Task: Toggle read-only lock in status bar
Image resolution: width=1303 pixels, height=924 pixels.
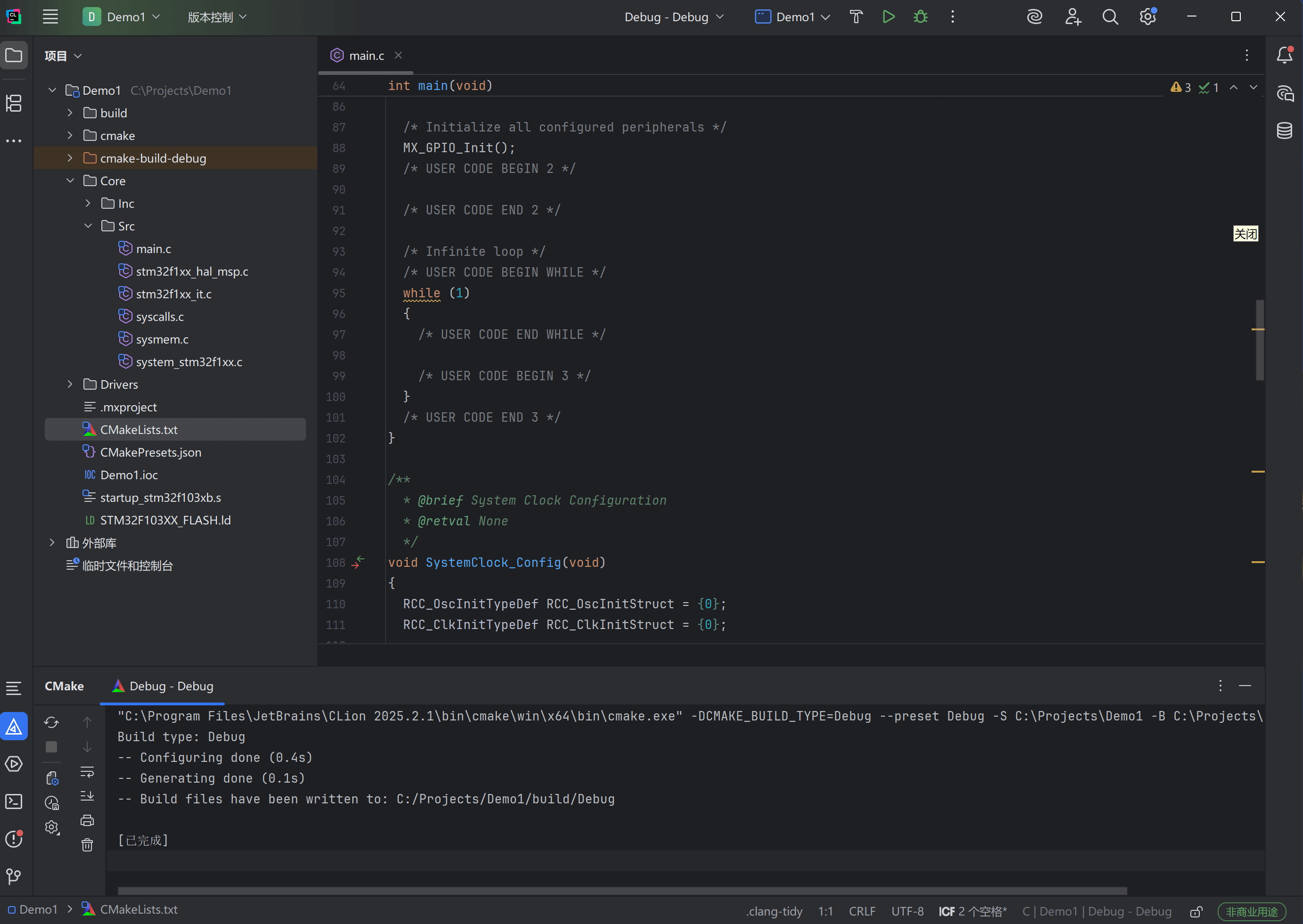Action: tap(1196, 911)
